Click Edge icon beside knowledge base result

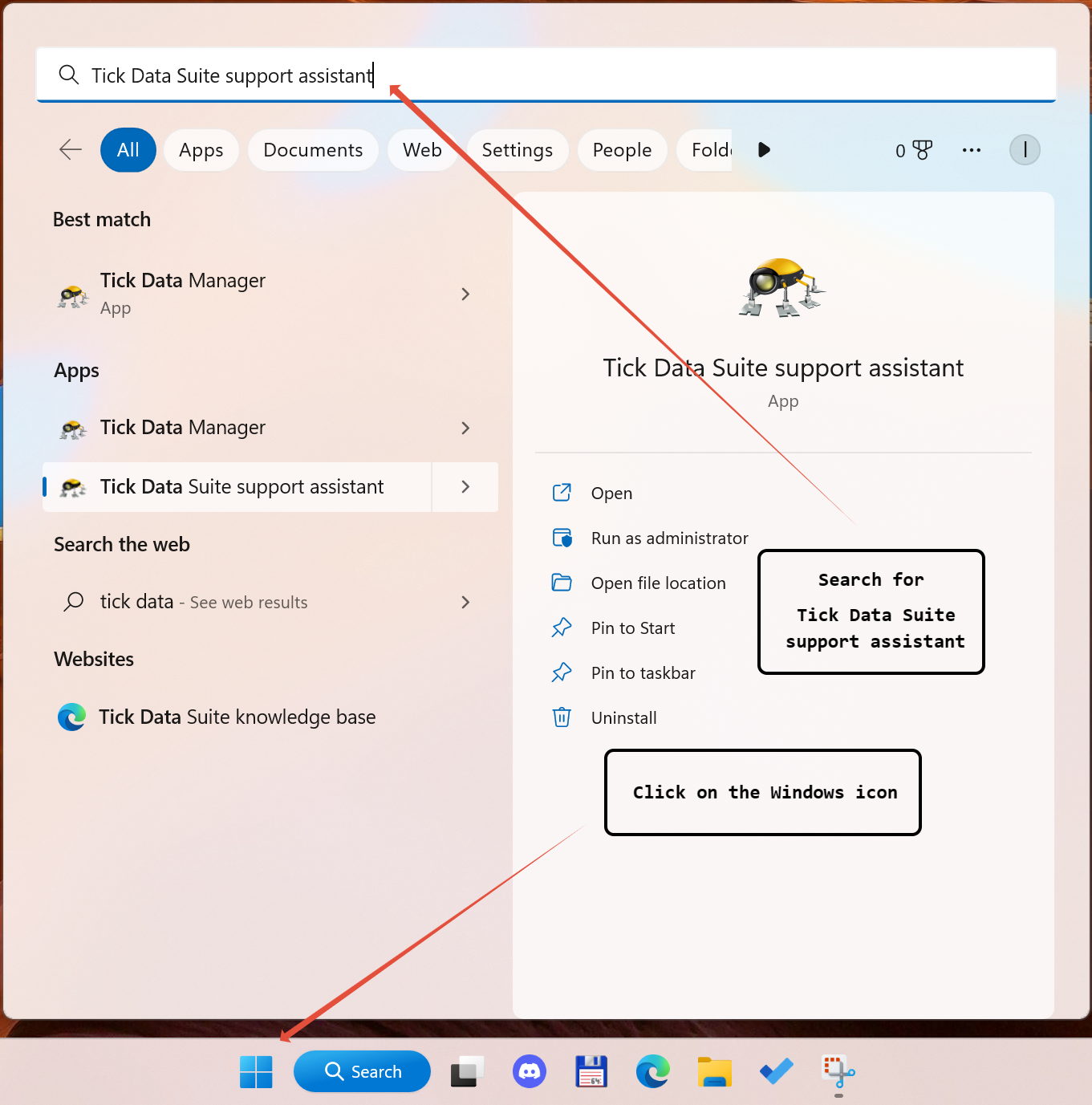(x=72, y=717)
